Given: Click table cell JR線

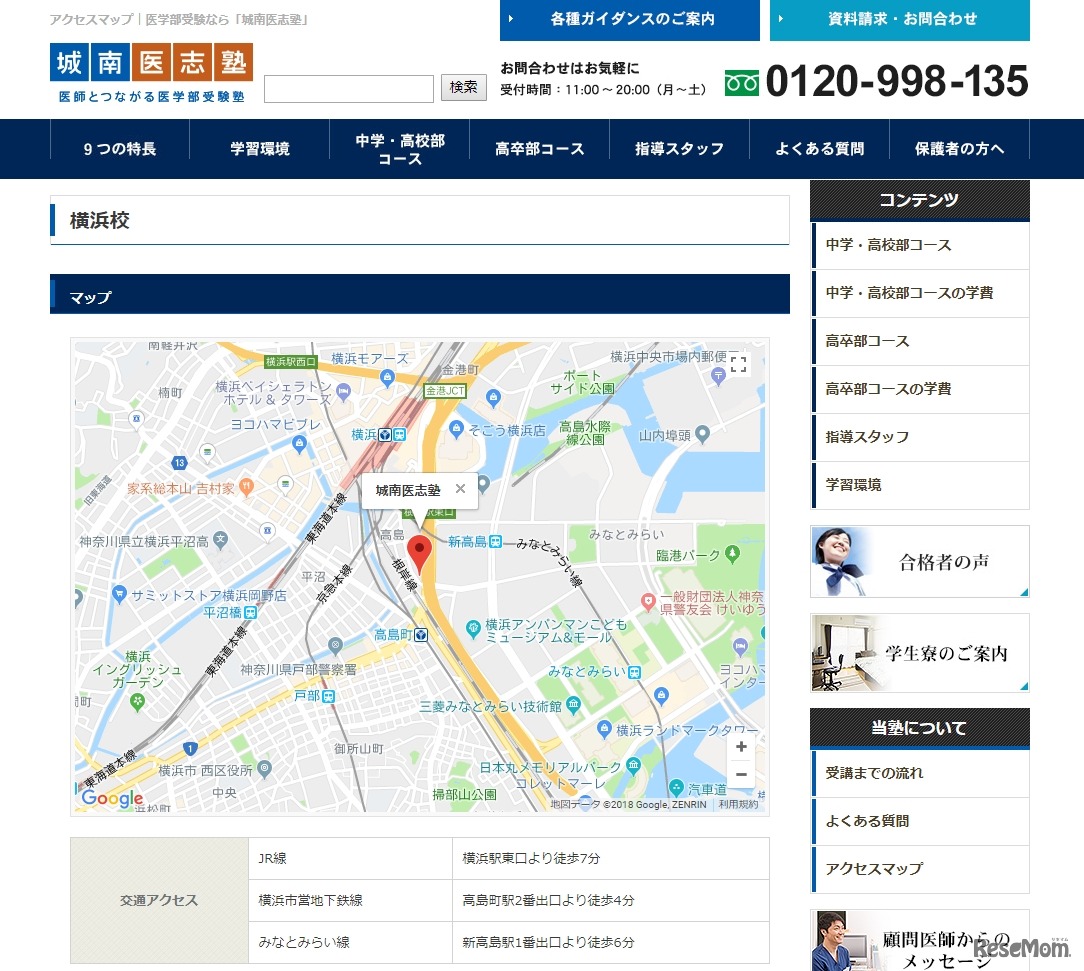Looking at the screenshot, I should pos(351,858).
